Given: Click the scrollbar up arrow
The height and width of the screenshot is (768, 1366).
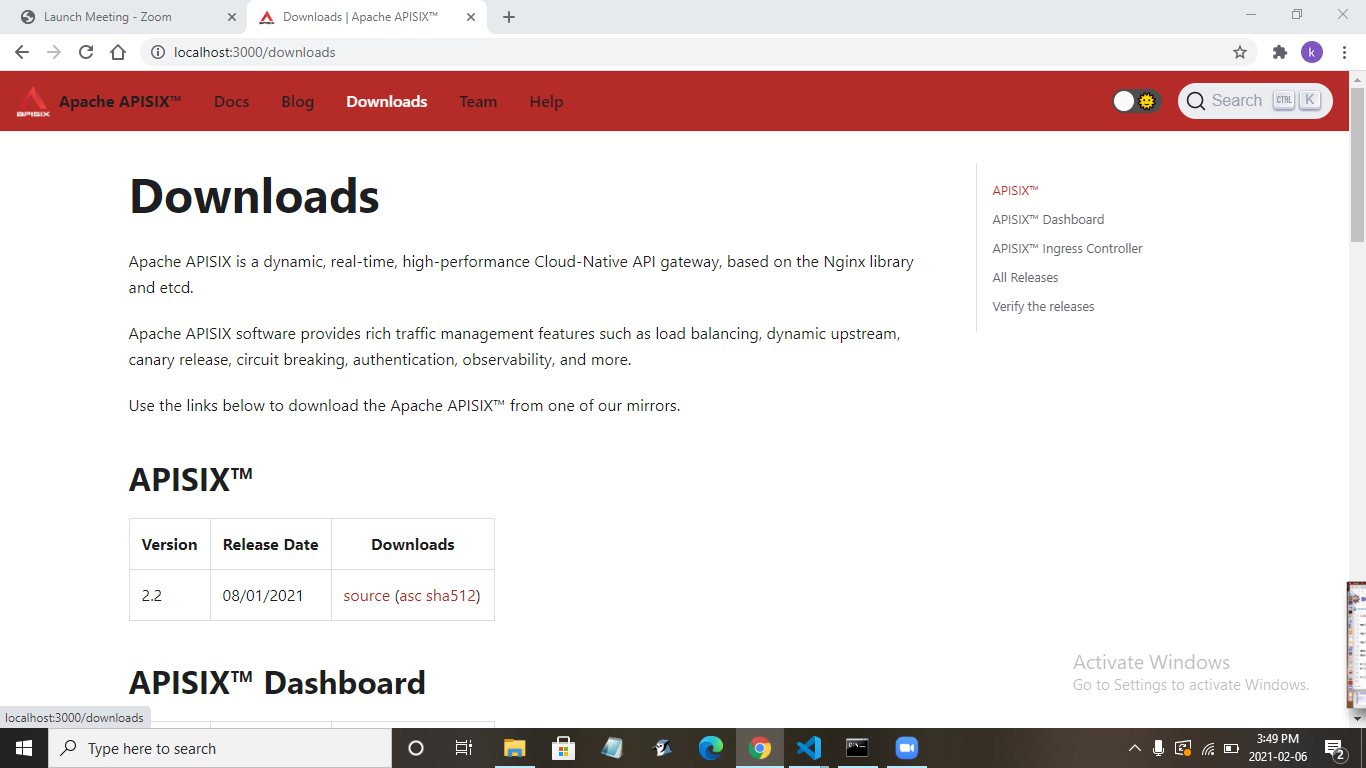Looking at the screenshot, I should tap(1357, 79).
